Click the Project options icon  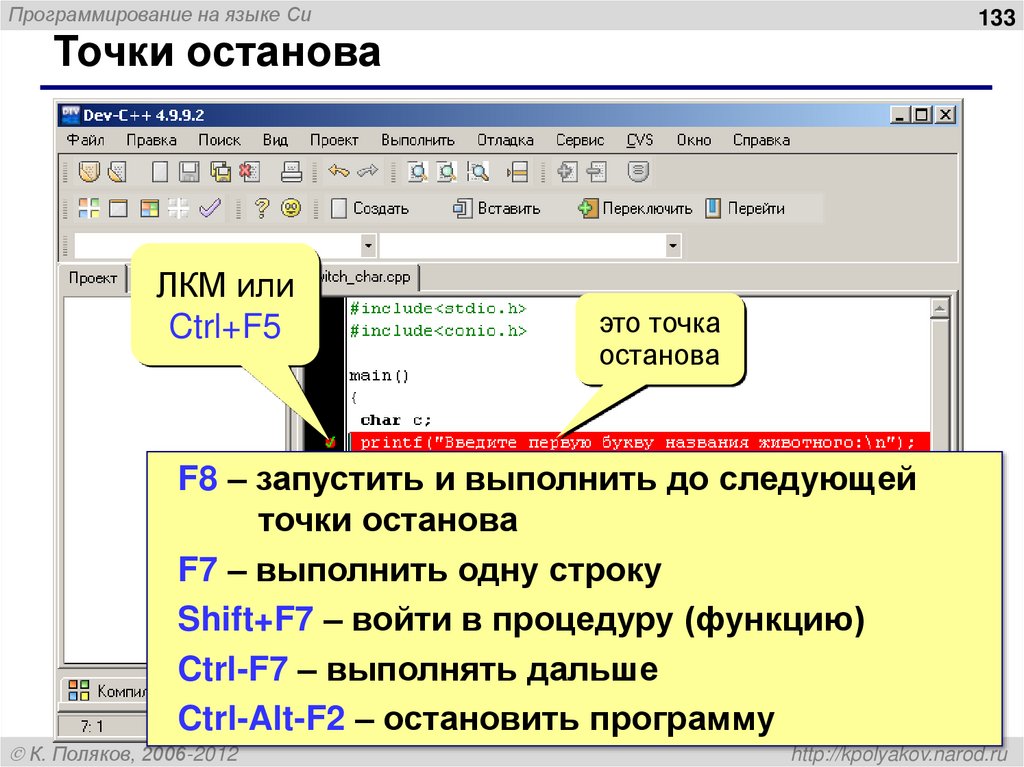(x=637, y=172)
